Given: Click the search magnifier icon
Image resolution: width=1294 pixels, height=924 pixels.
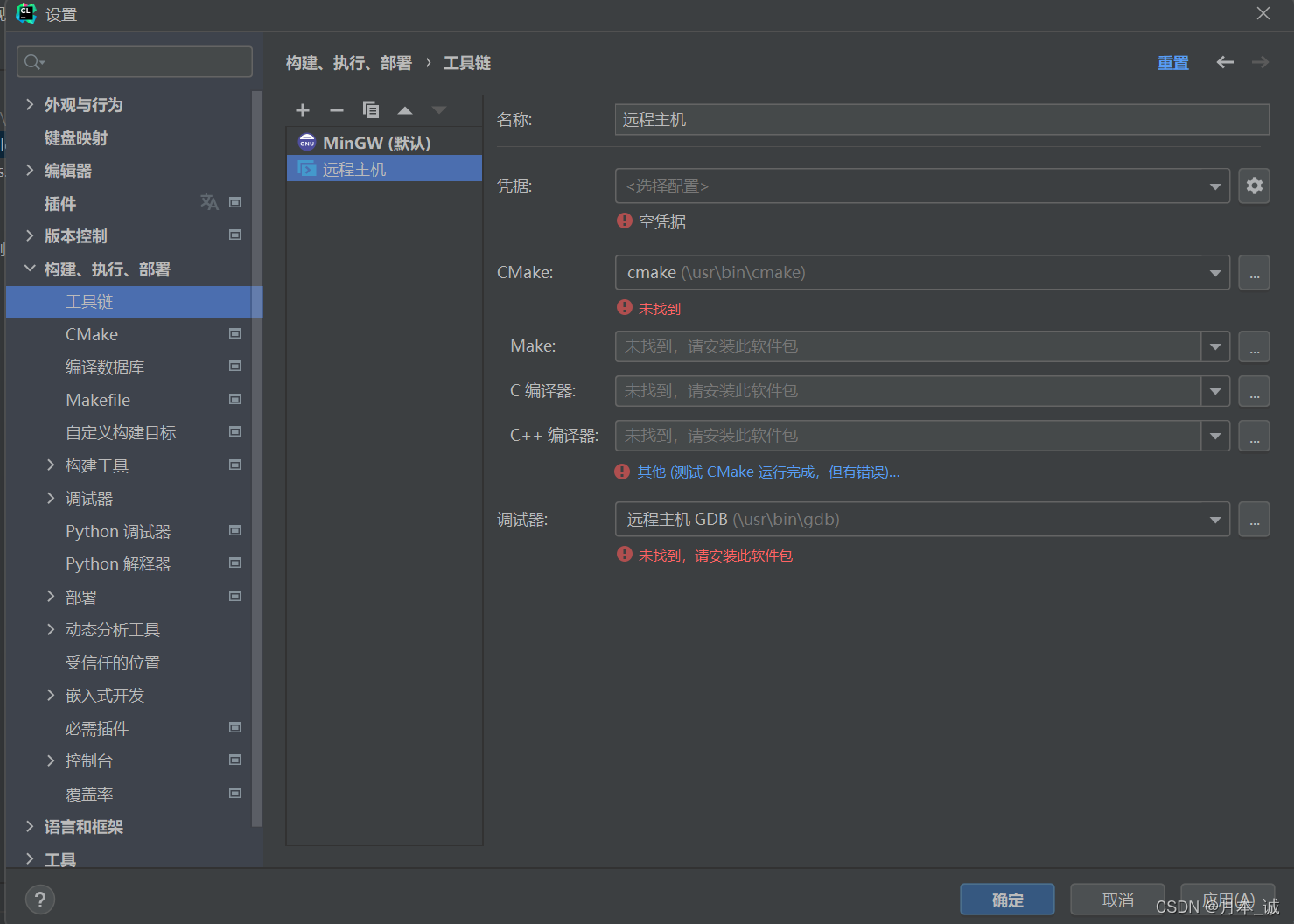Looking at the screenshot, I should [33, 61].
